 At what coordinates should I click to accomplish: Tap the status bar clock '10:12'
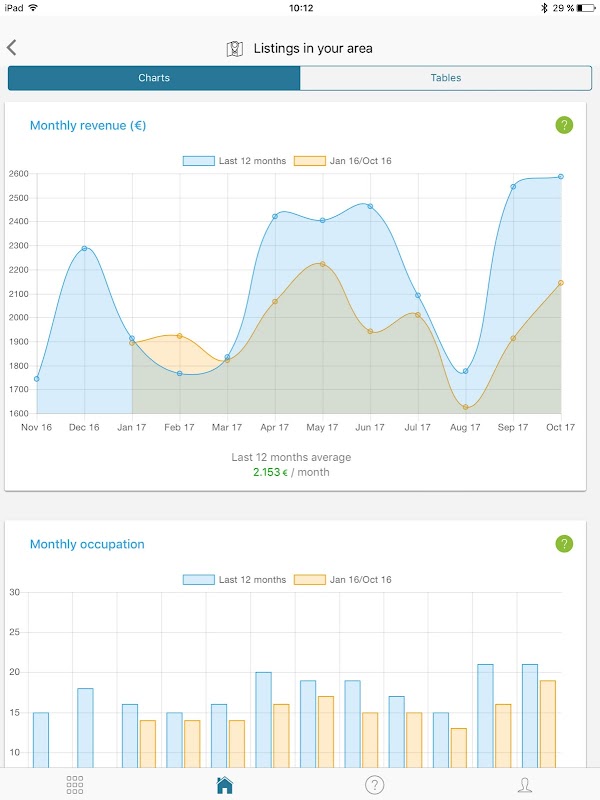point(301,8)
